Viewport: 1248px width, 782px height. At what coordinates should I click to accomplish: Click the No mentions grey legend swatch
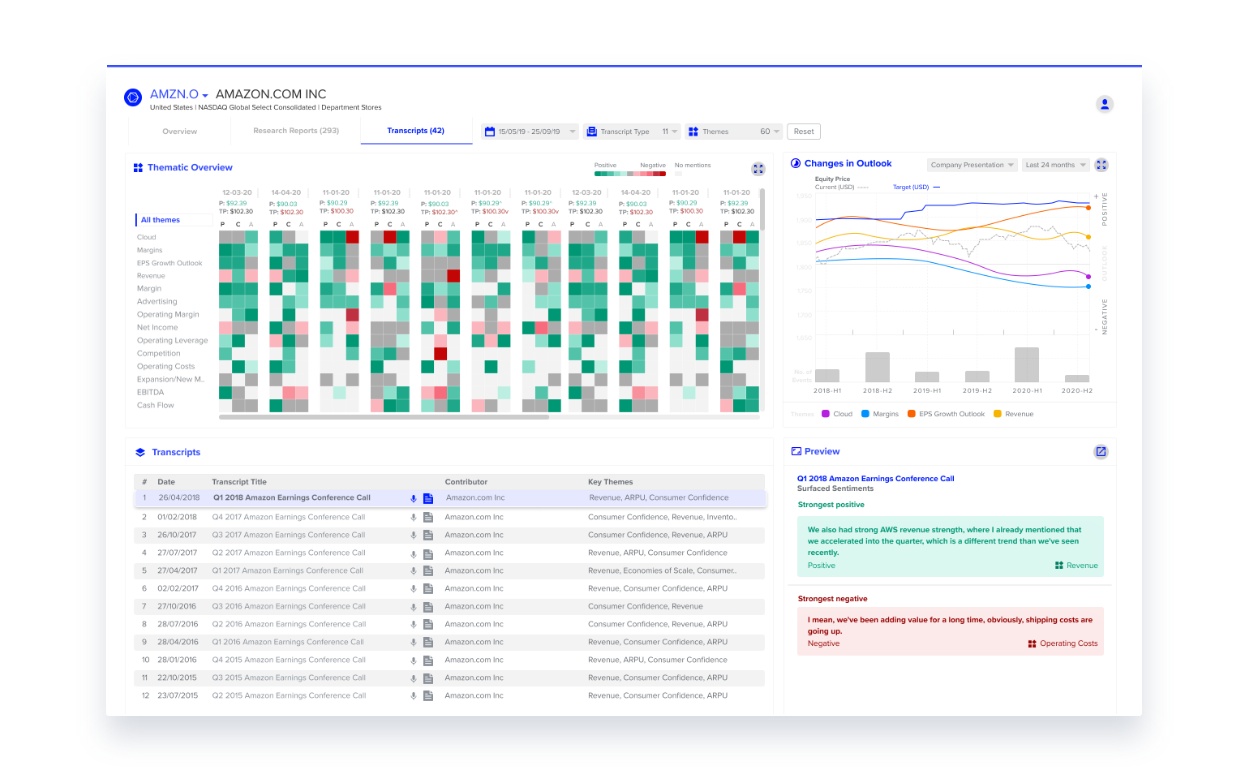click(679, 174)
